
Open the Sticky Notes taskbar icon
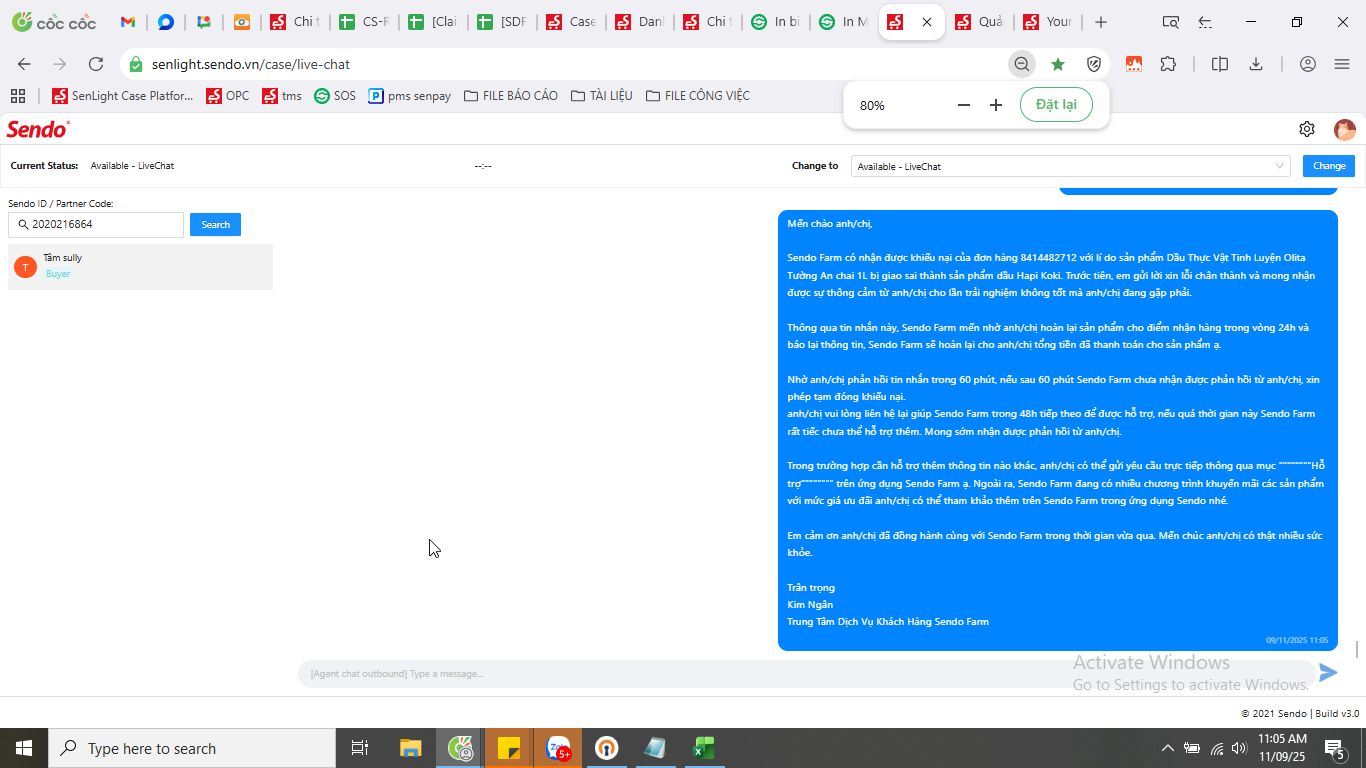point(509,748)
